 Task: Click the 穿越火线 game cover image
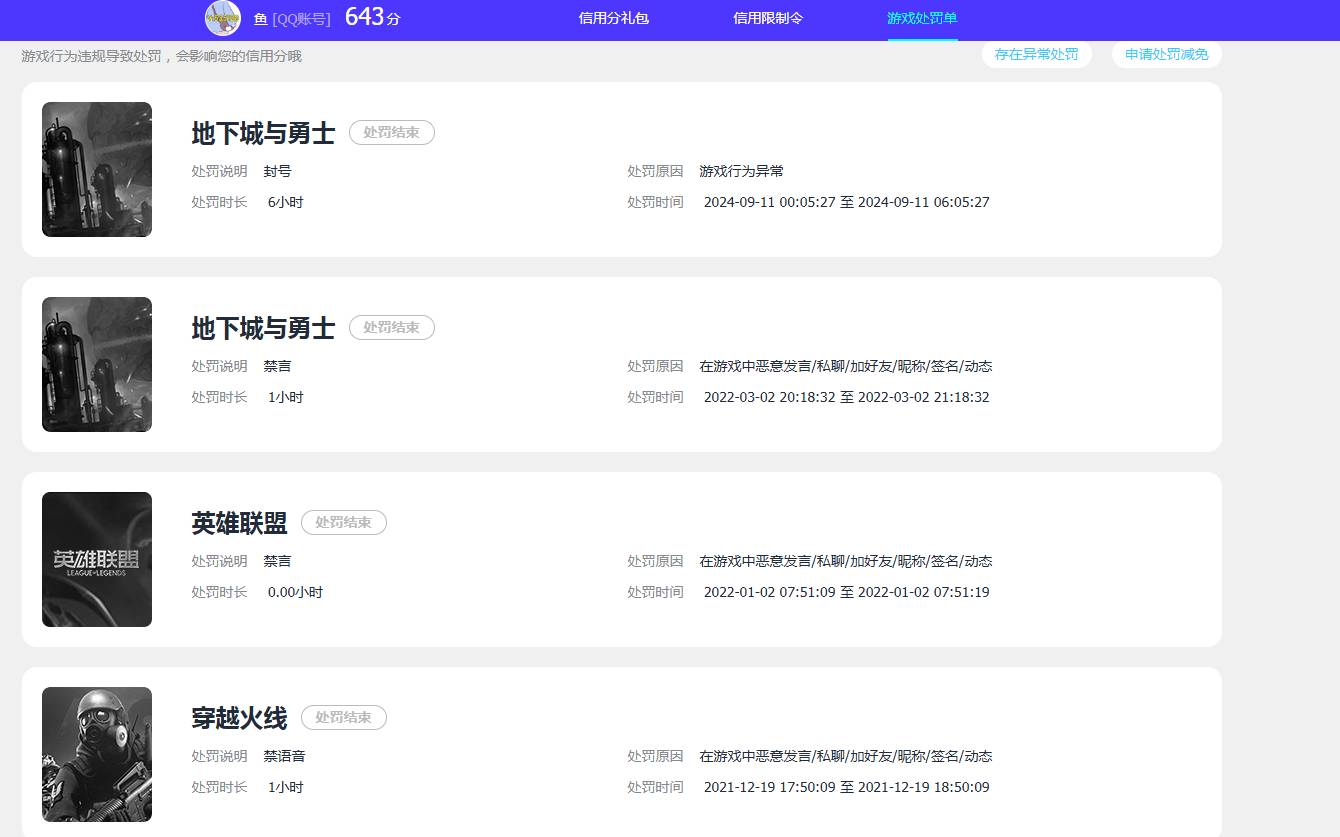[x=96, y=753]
